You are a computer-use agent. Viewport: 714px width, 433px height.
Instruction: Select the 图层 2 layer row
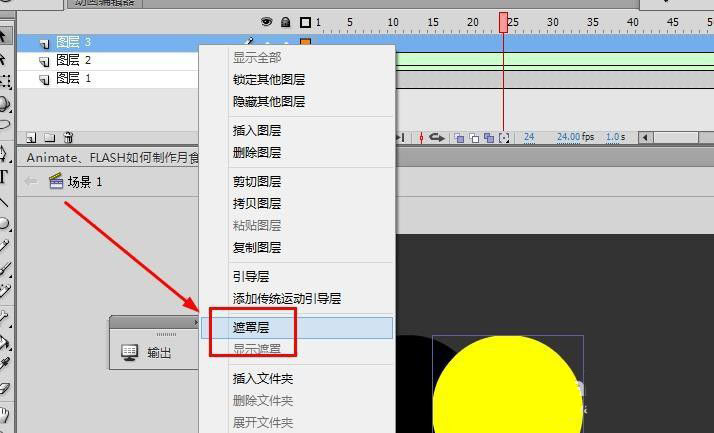coord(107,61)
